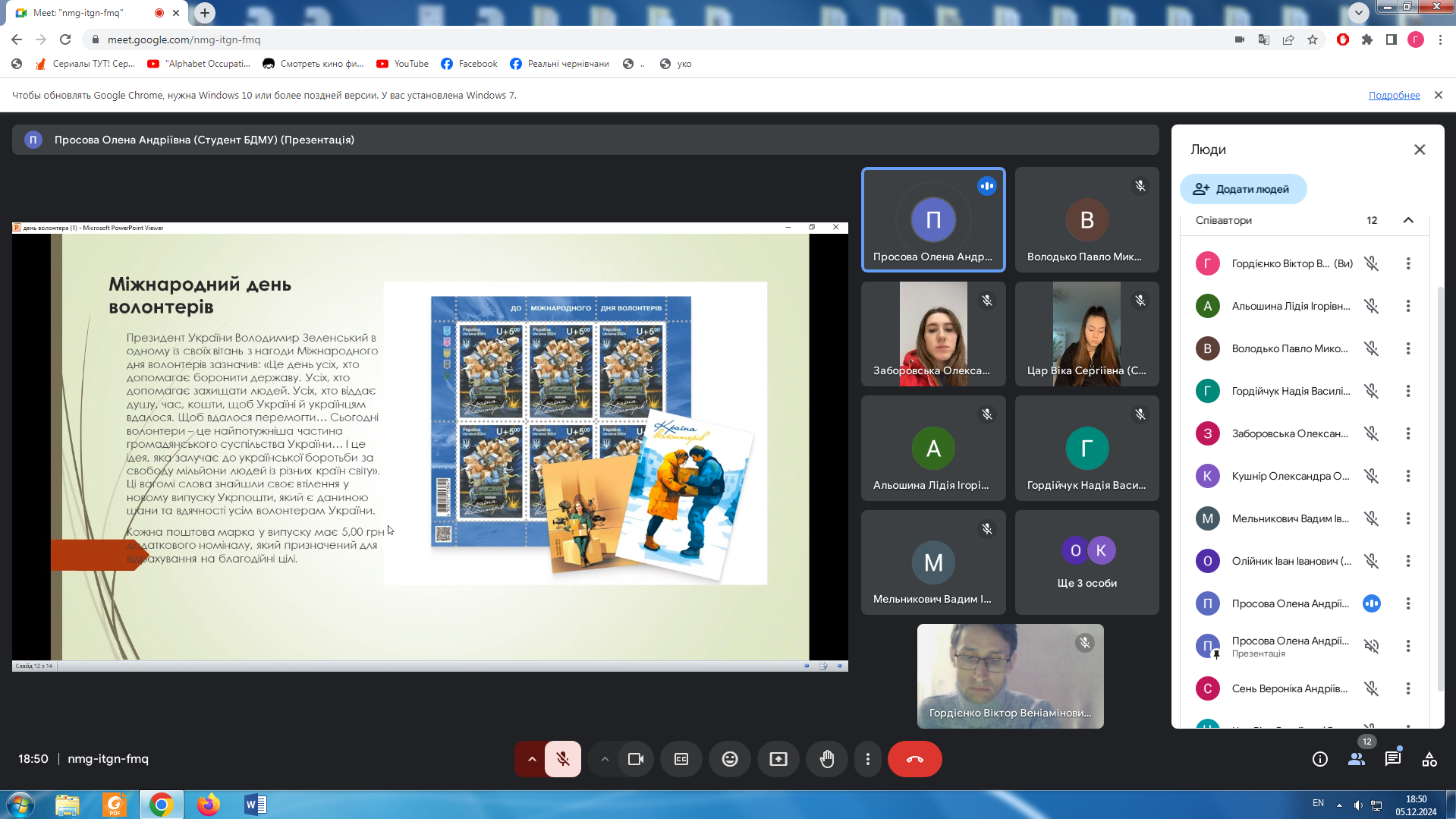
Task: Click muted mic icon for Сень Вероніка
Action: point(1372,688)
